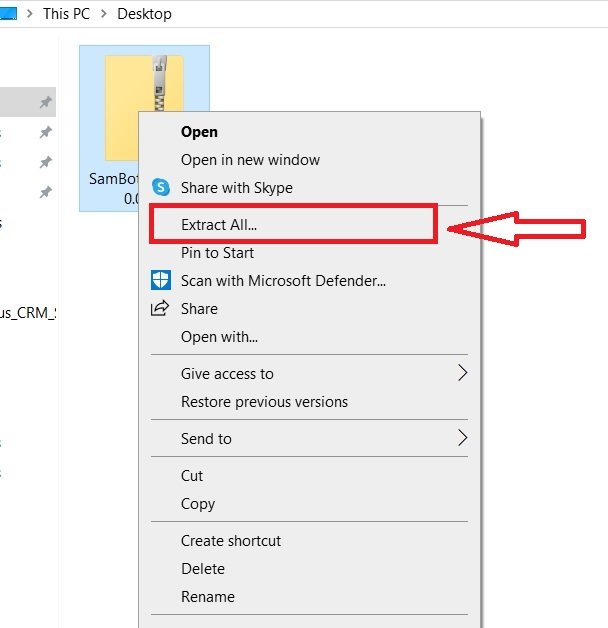Click the Microsoft Defender shield icon
Screen dimensions: 608x628
(161, 281)
